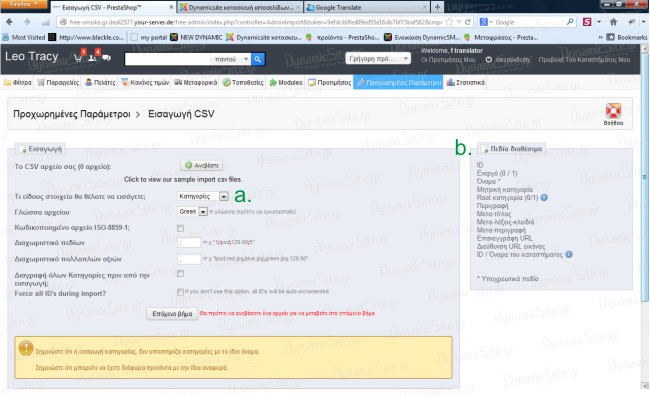Open the Μεταφορικά menu tab
This screenshot has height=396, width=650.
(195, 83)
